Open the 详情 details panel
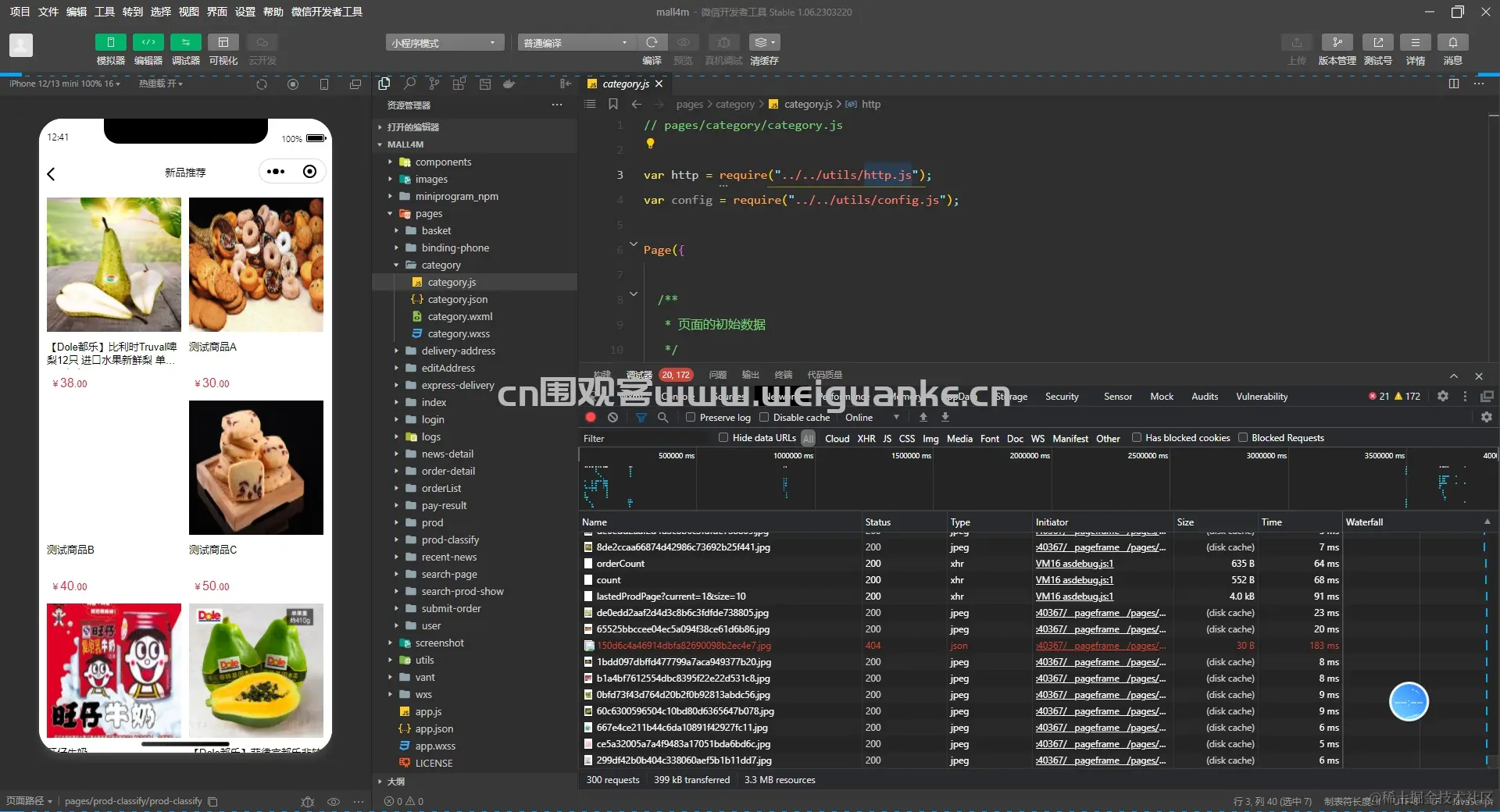The image size is (1500, 812). (x=1415, y=42)
